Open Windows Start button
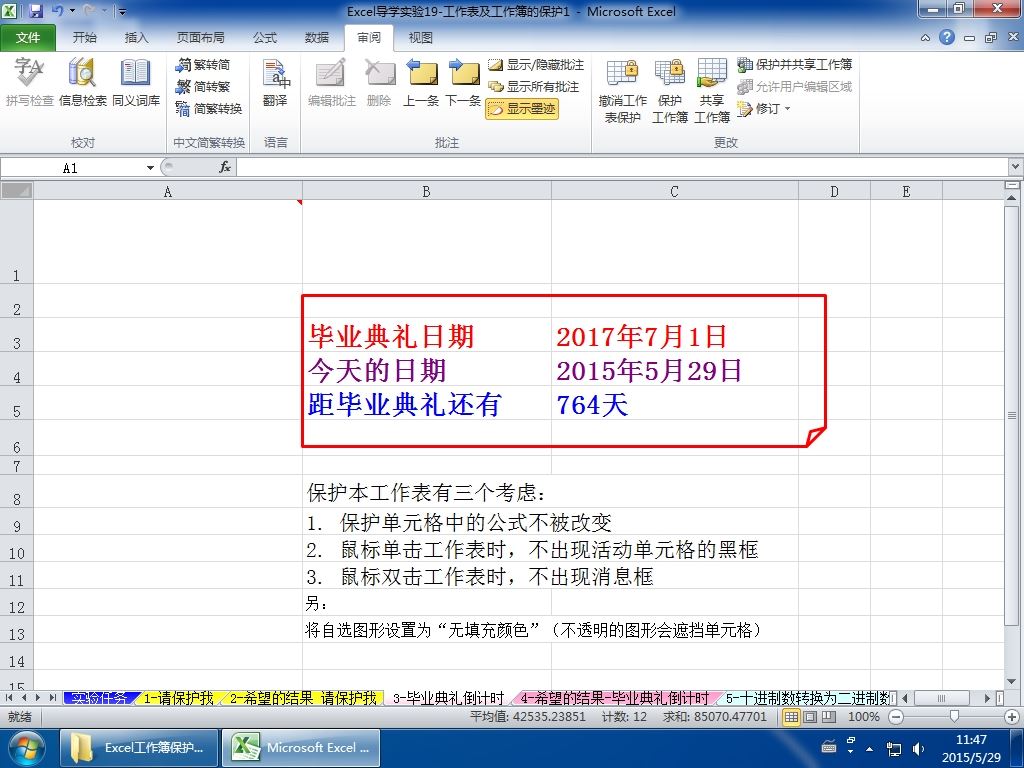Image resolution: width=1024 pixels, height=768 pixels. pos(25,748)
